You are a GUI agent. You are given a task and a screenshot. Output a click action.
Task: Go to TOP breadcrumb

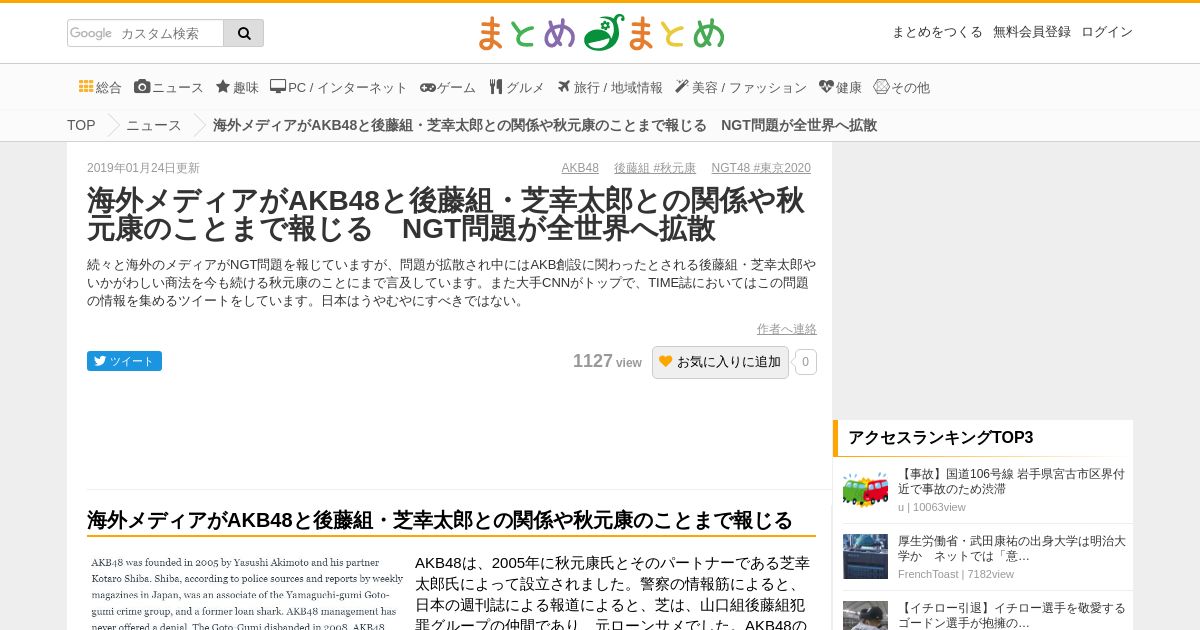pos(81,125)
